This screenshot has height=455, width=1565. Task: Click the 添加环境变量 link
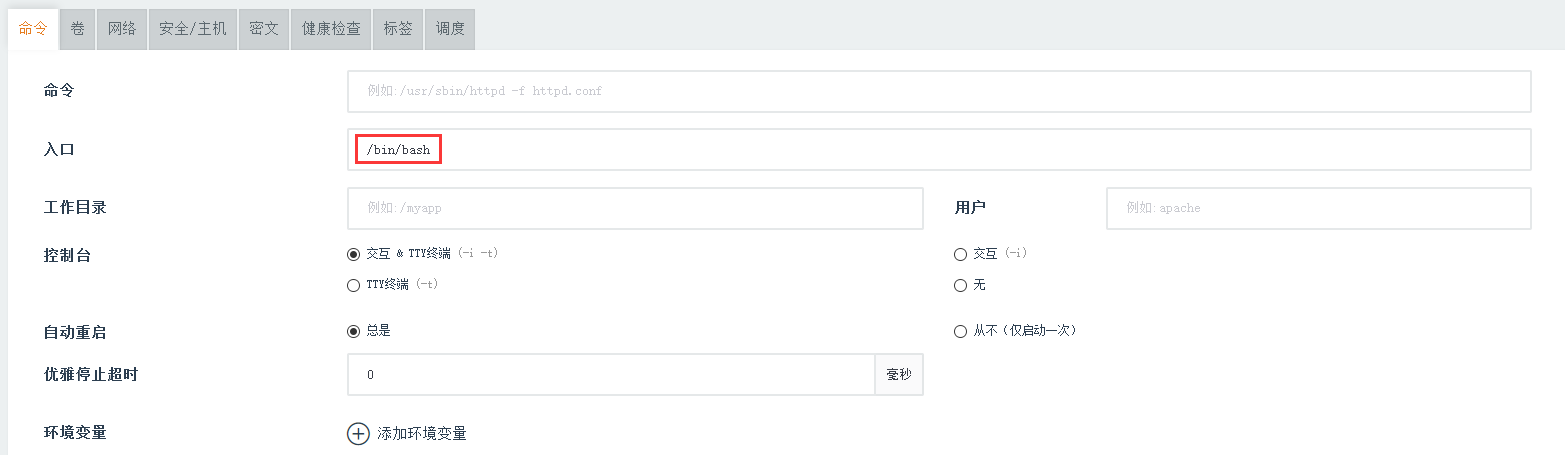point(421,433)
